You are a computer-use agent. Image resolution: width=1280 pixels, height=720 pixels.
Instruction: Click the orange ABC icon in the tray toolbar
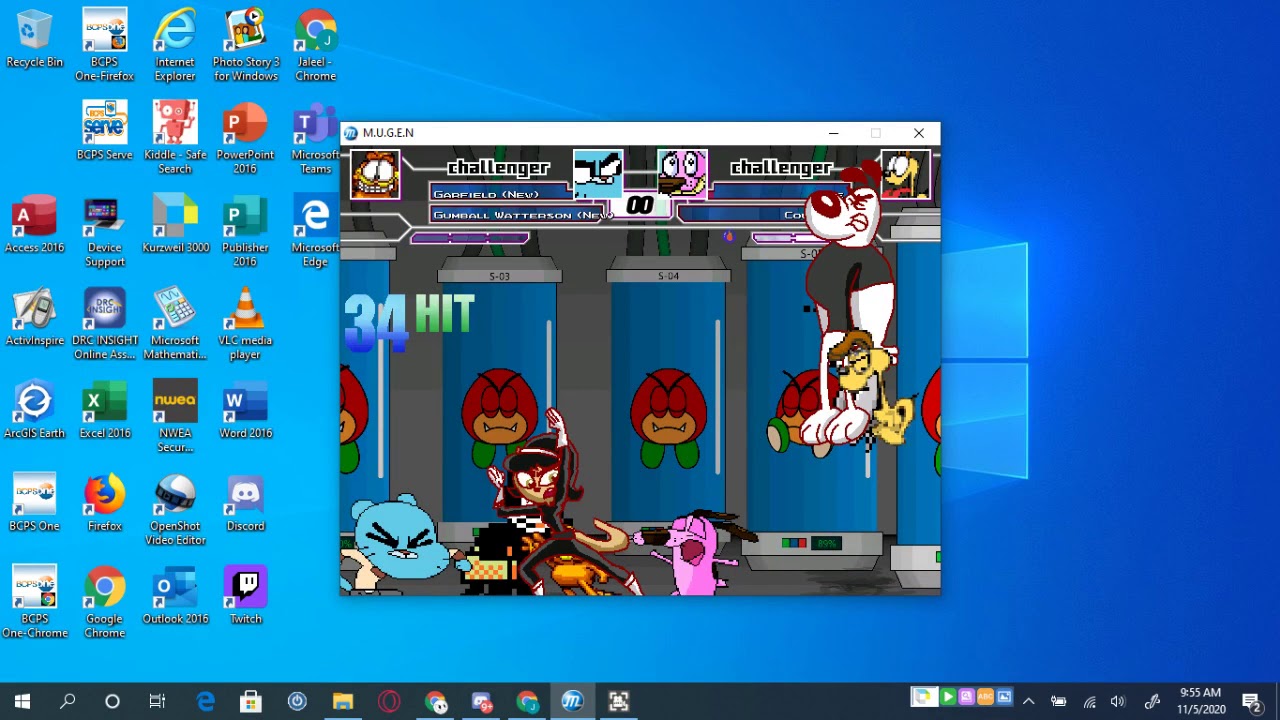(985, 697)
